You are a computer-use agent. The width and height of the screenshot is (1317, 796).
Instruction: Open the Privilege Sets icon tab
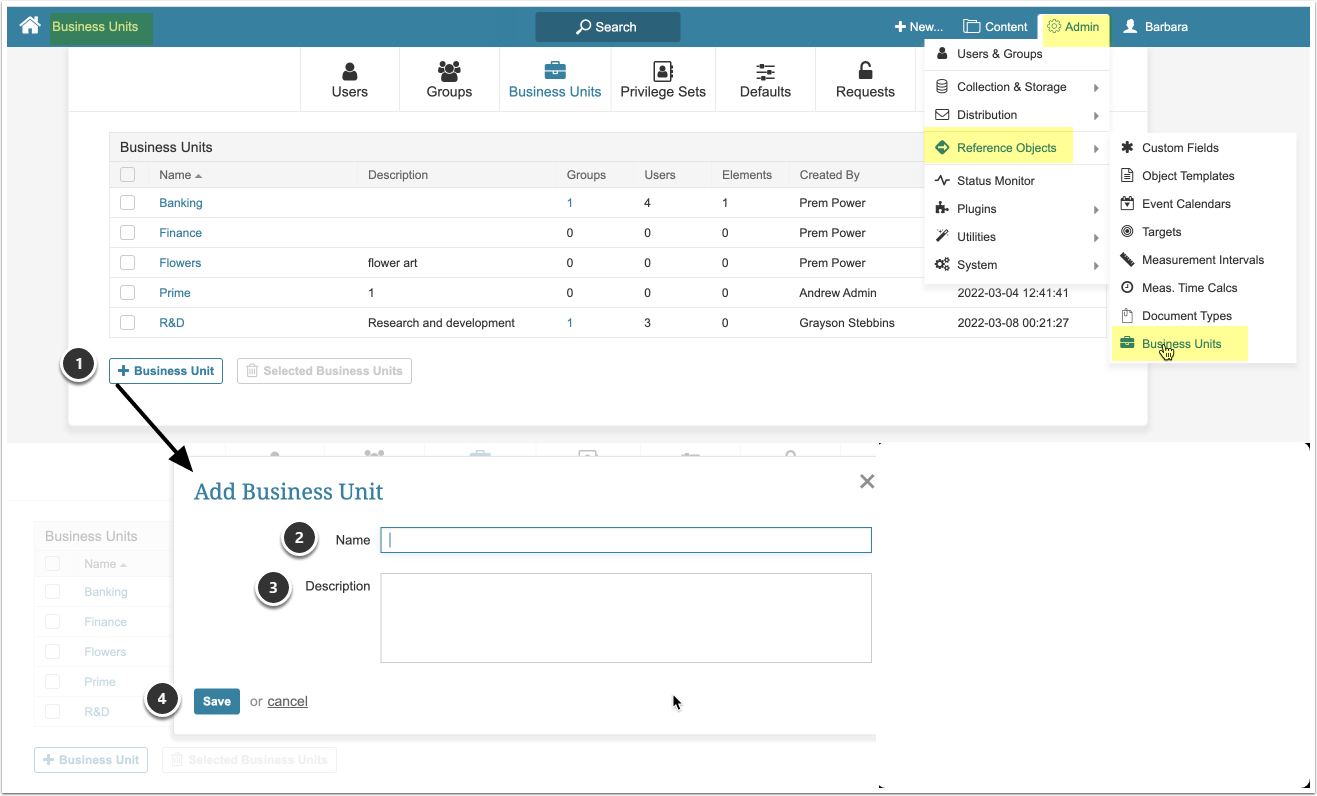[x=662, y=80]
